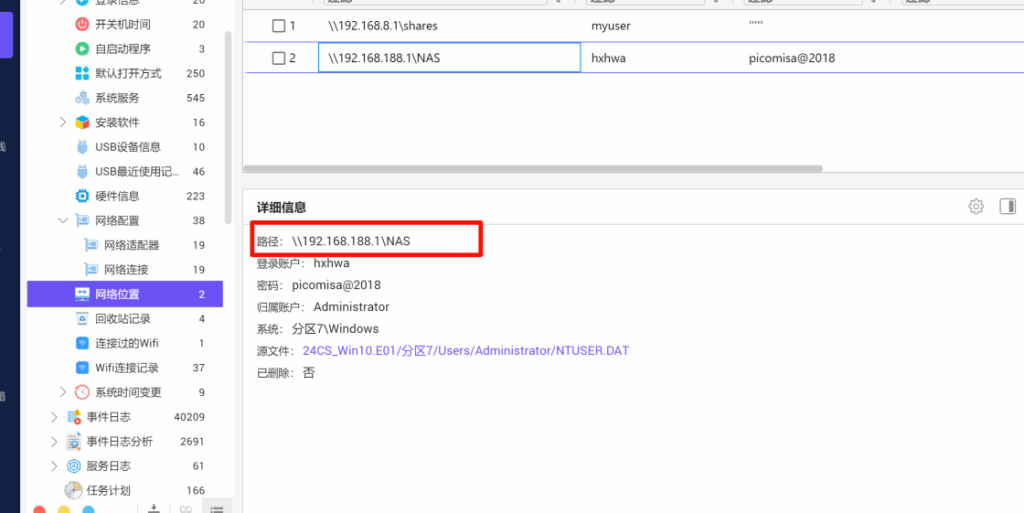Open the NTUSER.DAT source file link
This screenshot has width=1024, height=513.
[465, 351]
